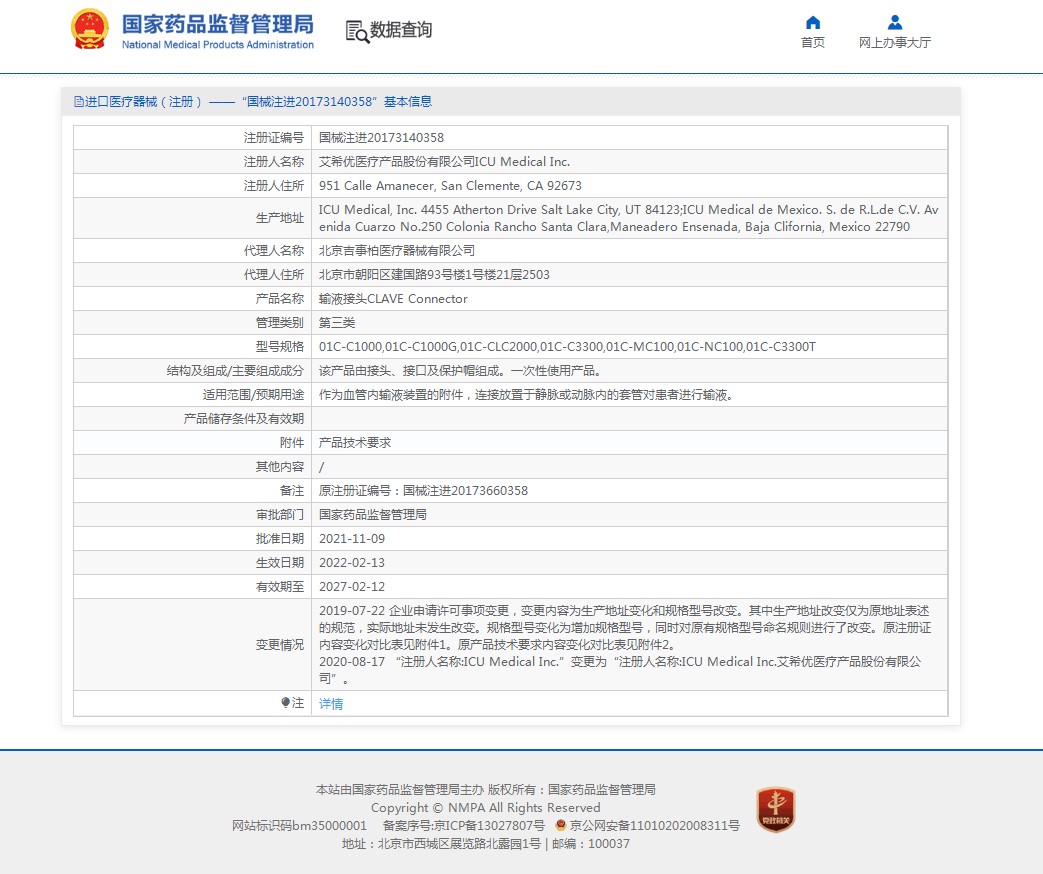
Task: Select the 2020-08-17 change record text
Action: pos(620,670)
